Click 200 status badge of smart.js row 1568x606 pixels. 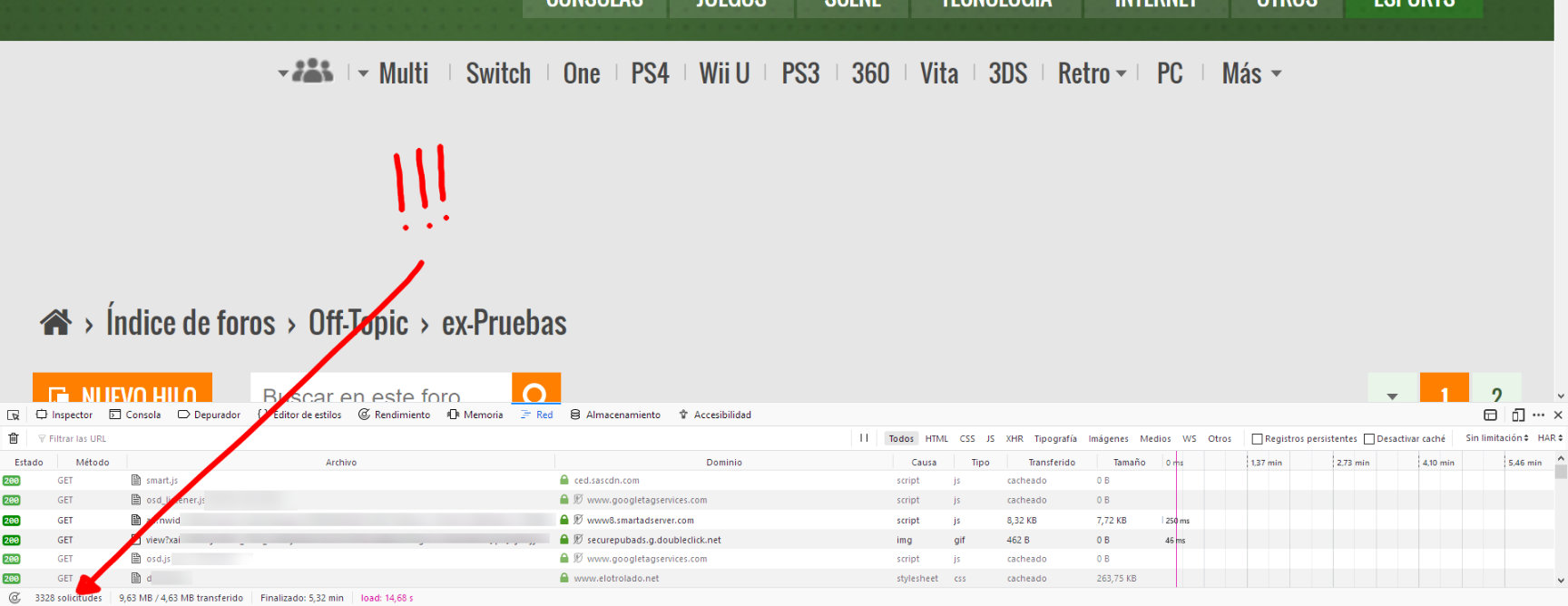(12, 481)
